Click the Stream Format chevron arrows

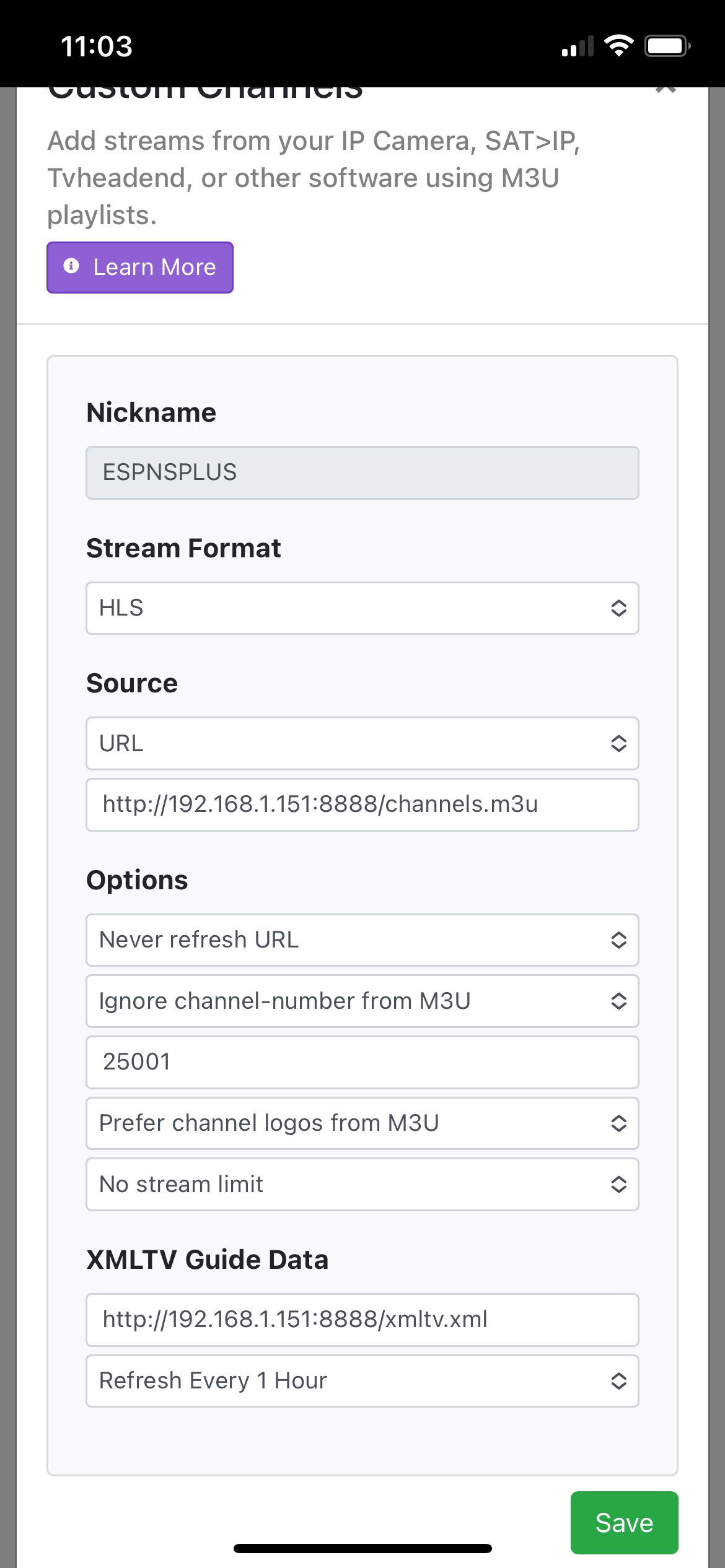(618, 608)
